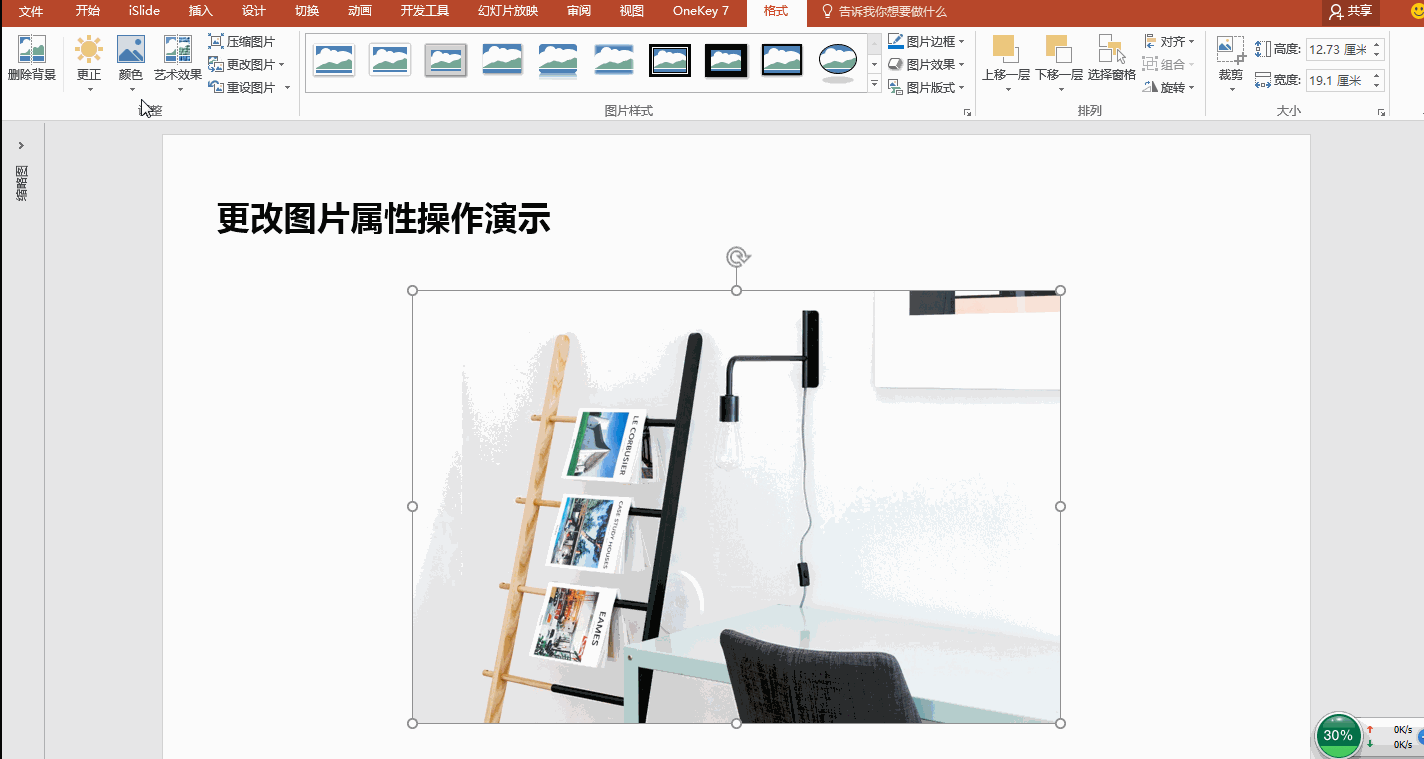Apply the sixth picture style thumbnail
Image resolution: width=1424 pixels, height=759 pixels.
point(614,60)
